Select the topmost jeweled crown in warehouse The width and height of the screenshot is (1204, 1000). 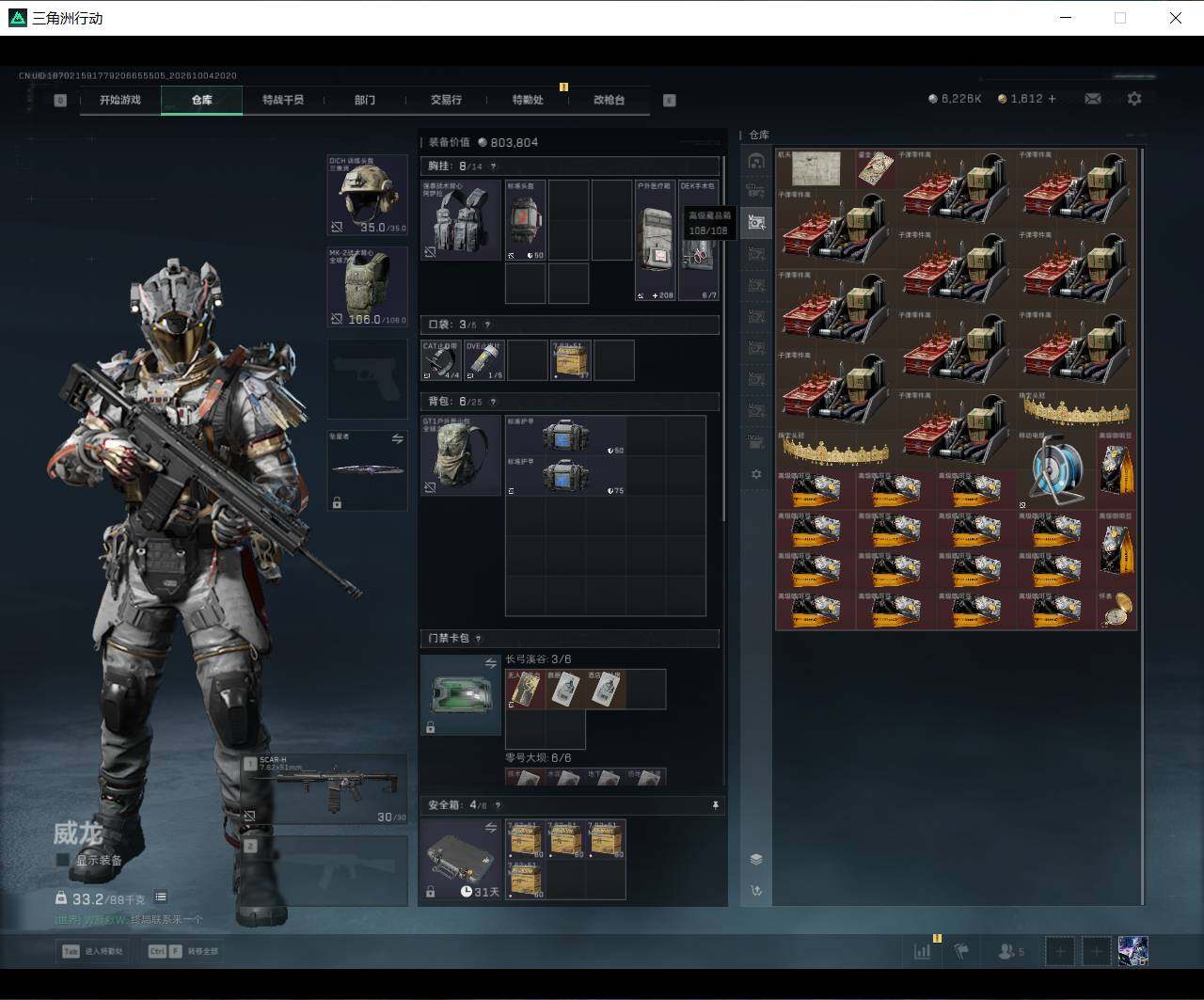(x=1076, y=410)
